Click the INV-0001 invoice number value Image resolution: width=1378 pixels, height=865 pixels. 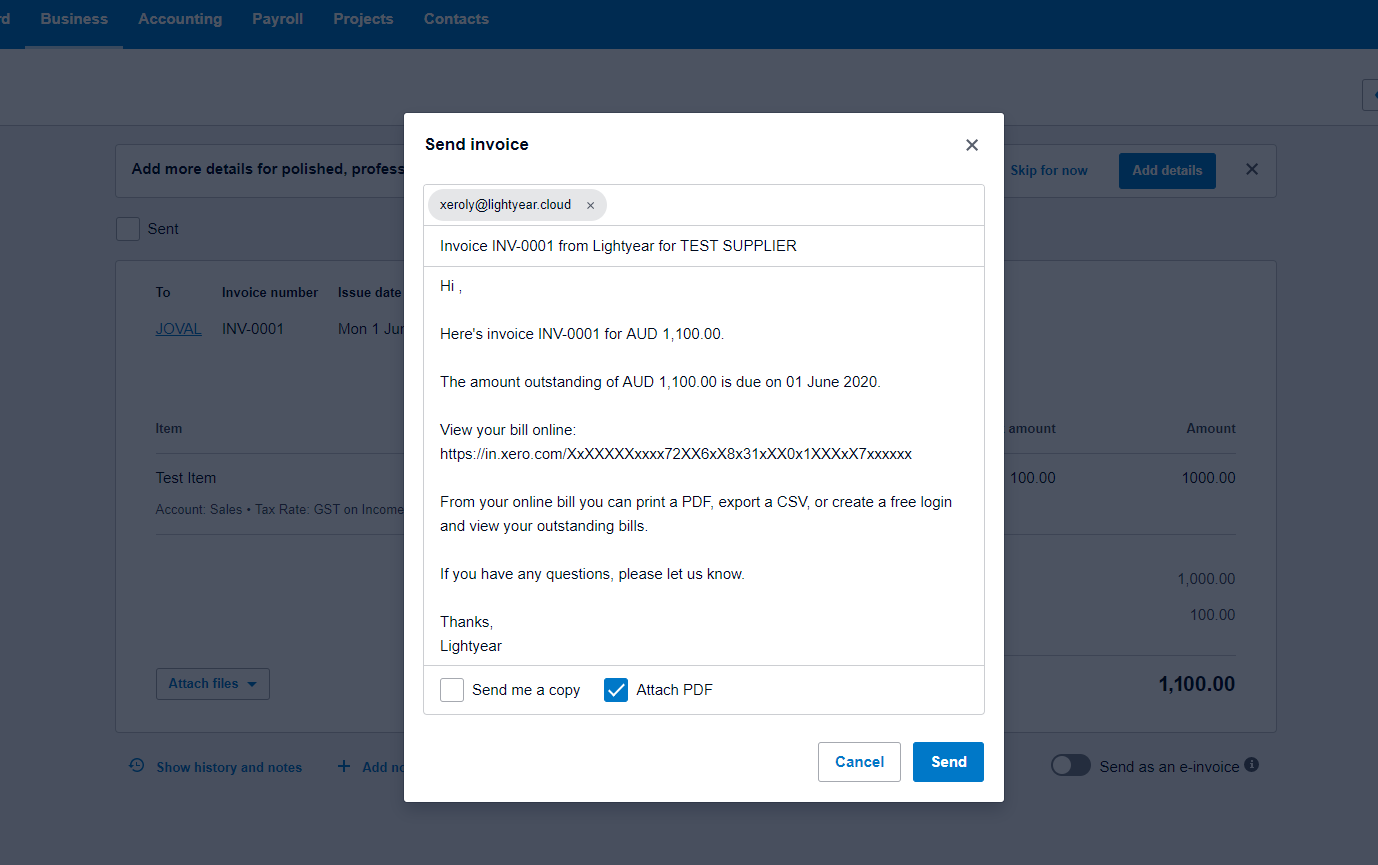pyautogui.click(x=253, y=329)
